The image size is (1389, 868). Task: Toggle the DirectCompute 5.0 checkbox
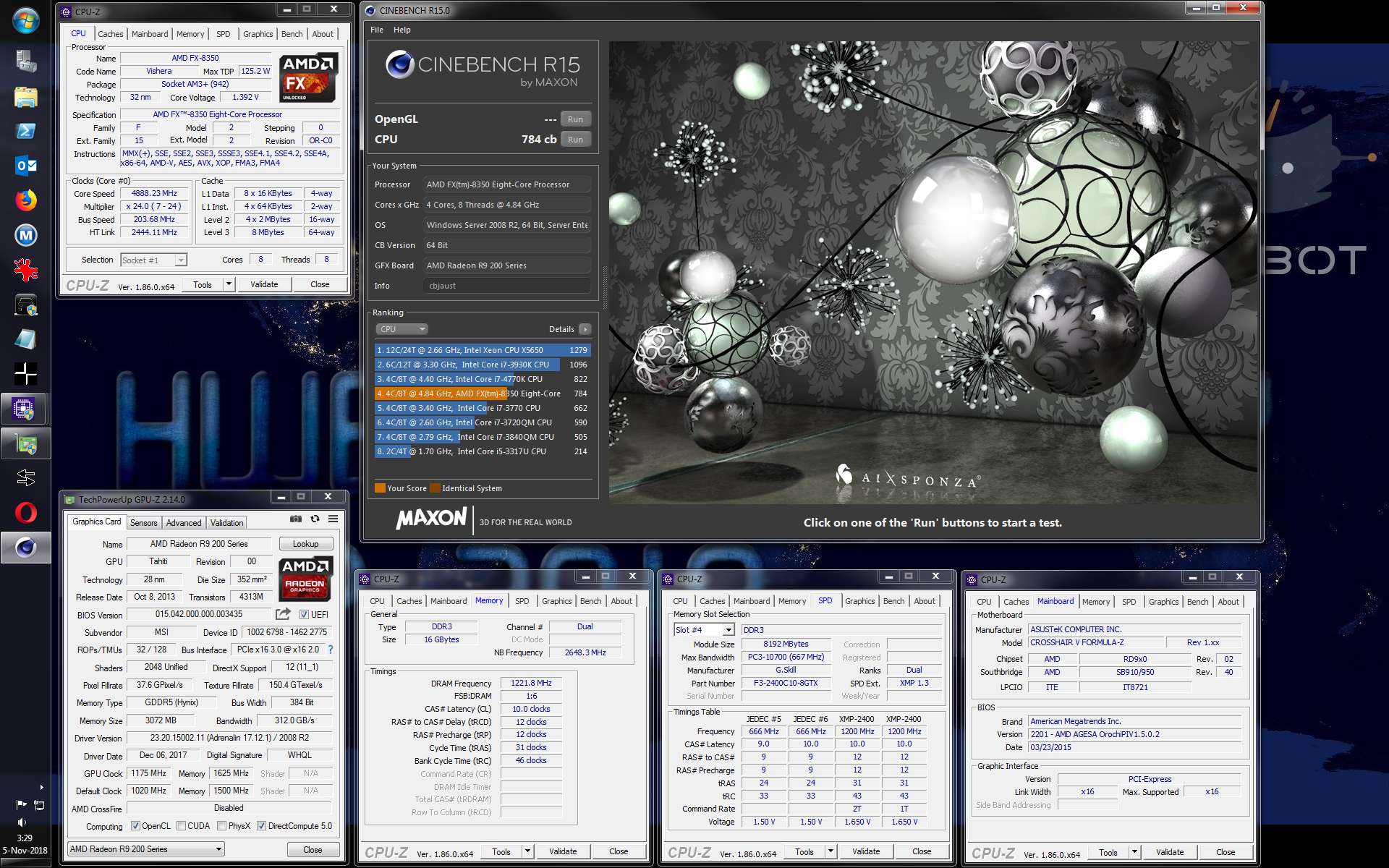click(x=261, y=826)
